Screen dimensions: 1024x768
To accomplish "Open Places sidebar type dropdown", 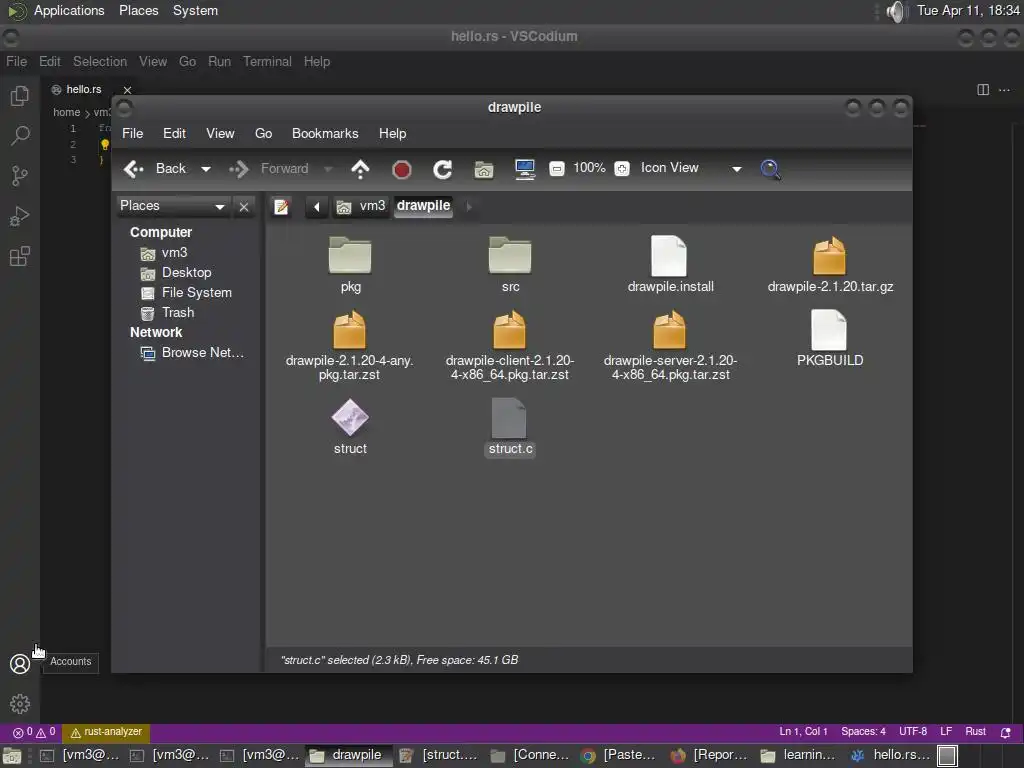I will 172,206.
